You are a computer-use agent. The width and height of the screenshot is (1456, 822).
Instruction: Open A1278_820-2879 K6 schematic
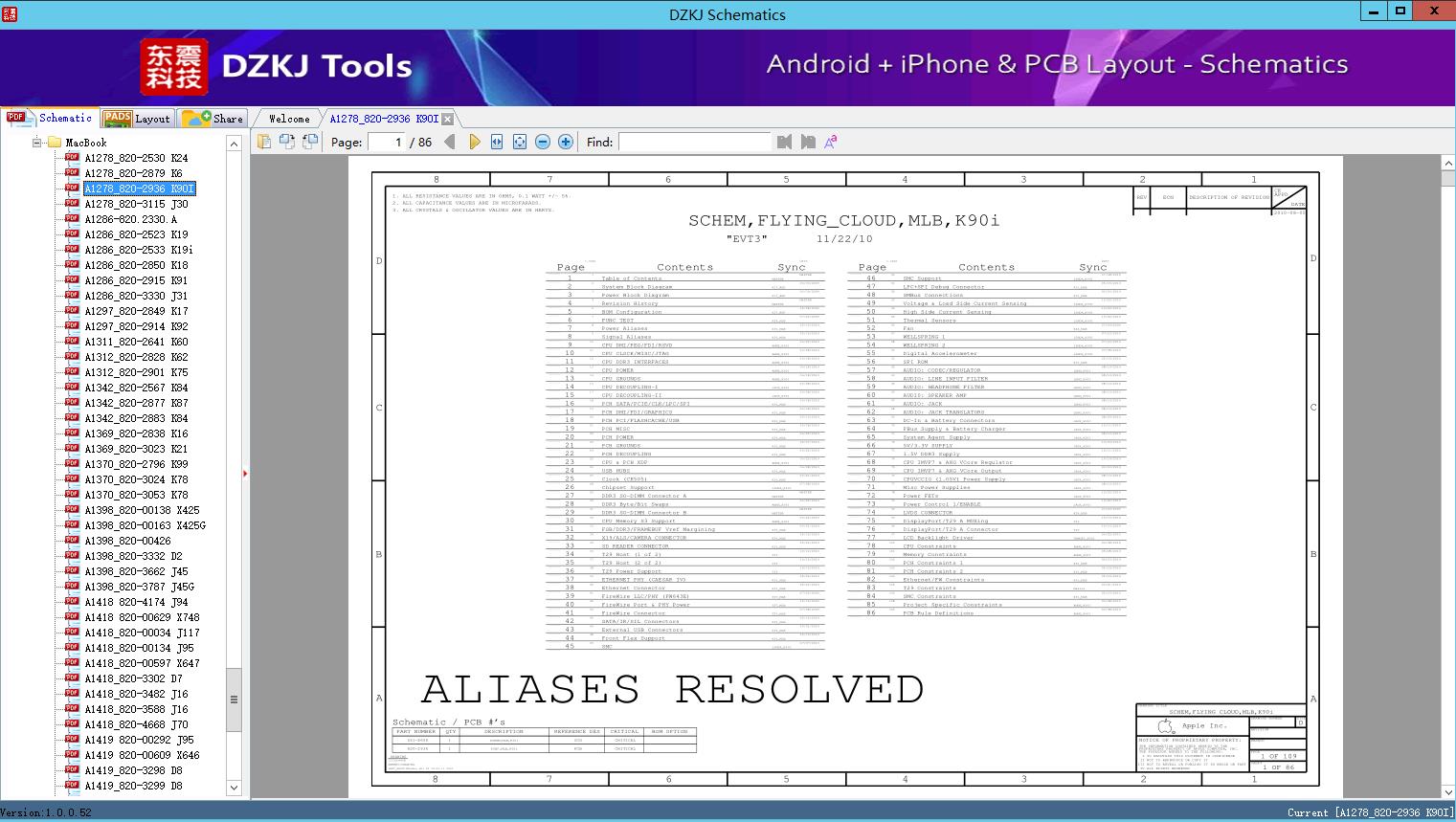(133, 173)
